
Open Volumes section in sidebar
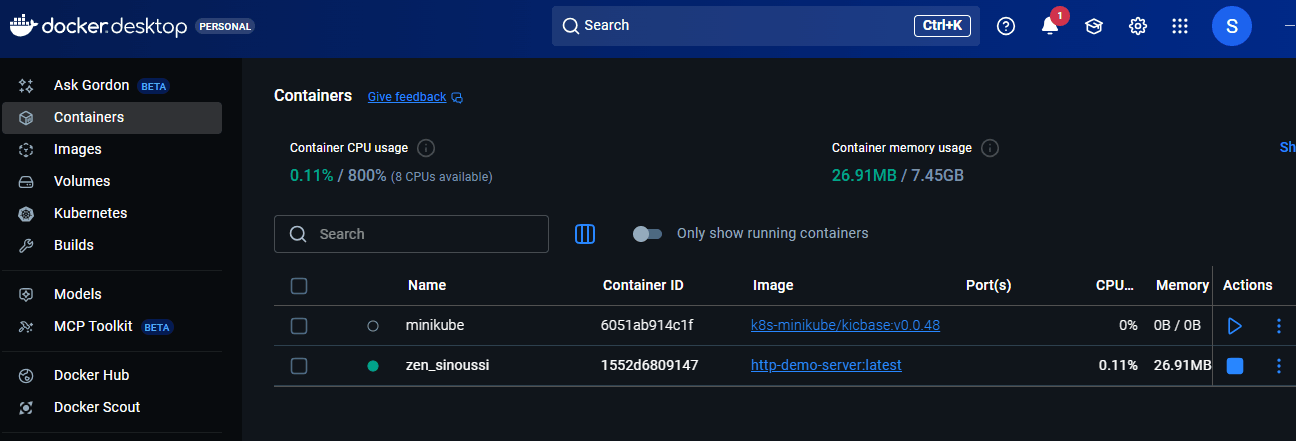tap(82, 181)
